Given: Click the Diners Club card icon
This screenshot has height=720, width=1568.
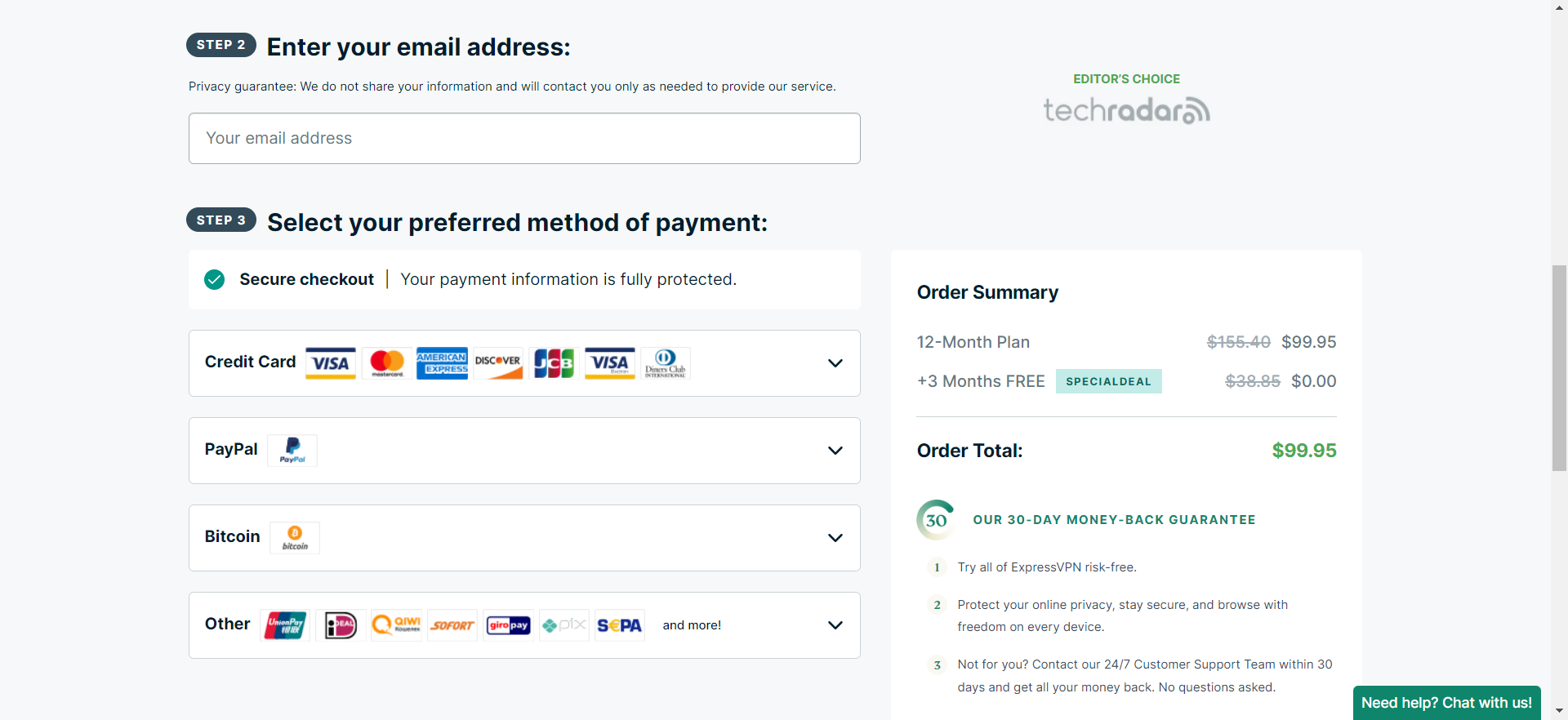Looking at the screenshot, I should (x=666, y=363).
